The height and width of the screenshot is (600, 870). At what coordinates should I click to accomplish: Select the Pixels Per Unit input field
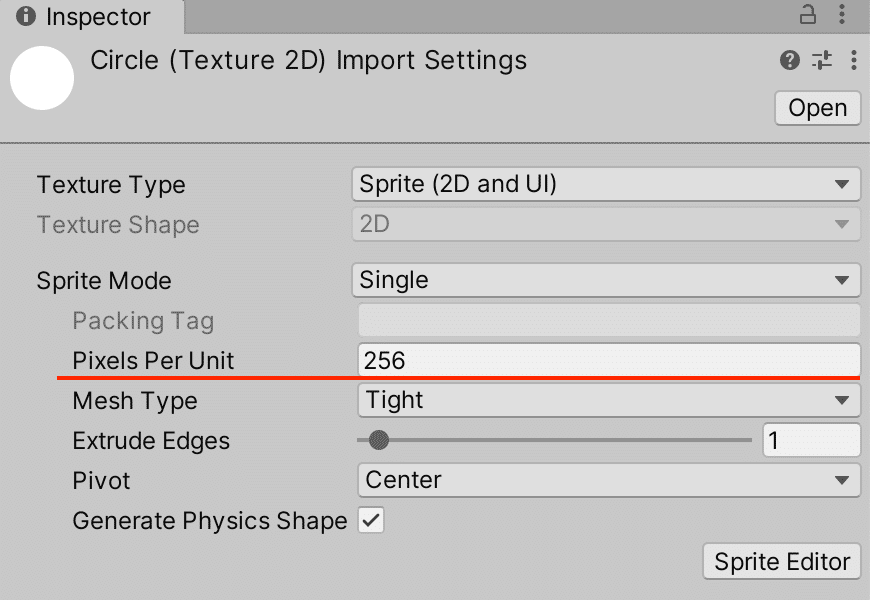pos(606,359)
